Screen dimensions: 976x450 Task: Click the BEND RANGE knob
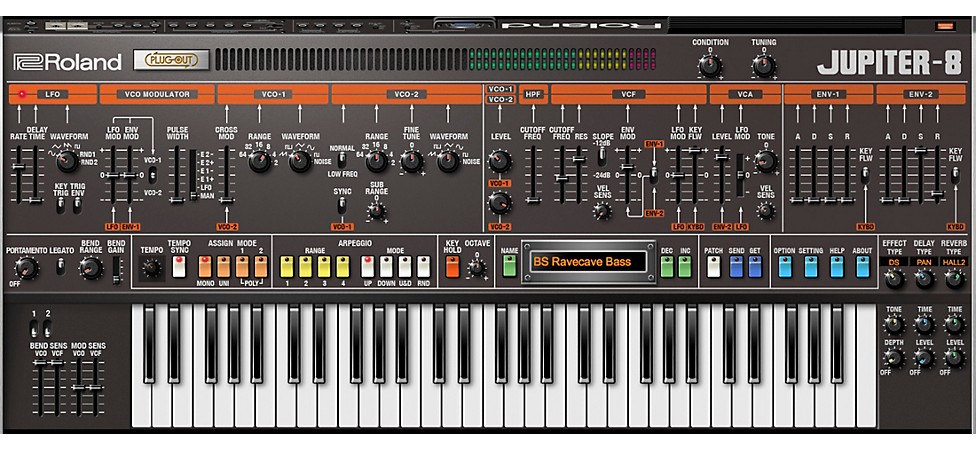[91, 268]
